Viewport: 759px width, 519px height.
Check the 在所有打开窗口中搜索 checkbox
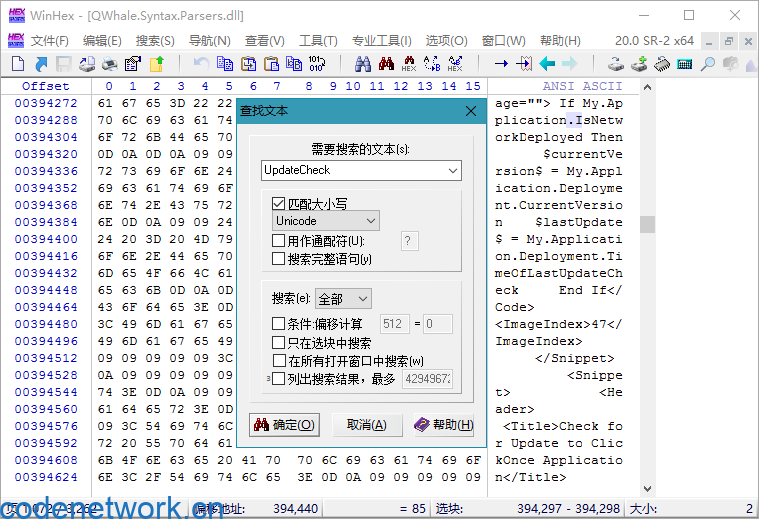(x=279, y=361)
